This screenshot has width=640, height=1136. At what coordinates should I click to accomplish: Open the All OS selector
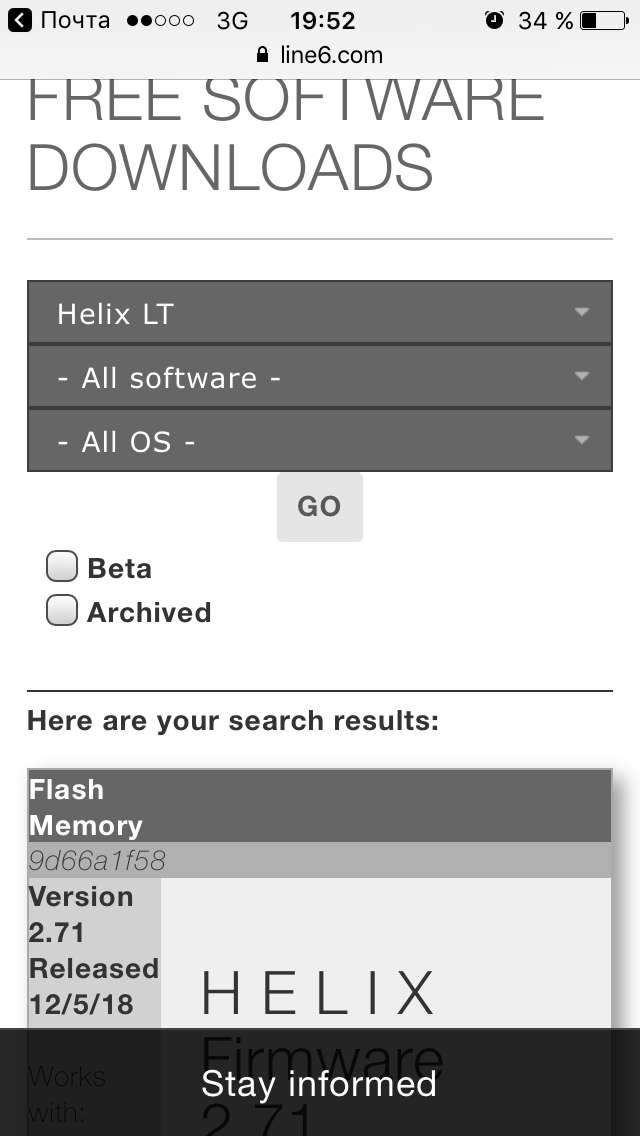coord(300,441)
